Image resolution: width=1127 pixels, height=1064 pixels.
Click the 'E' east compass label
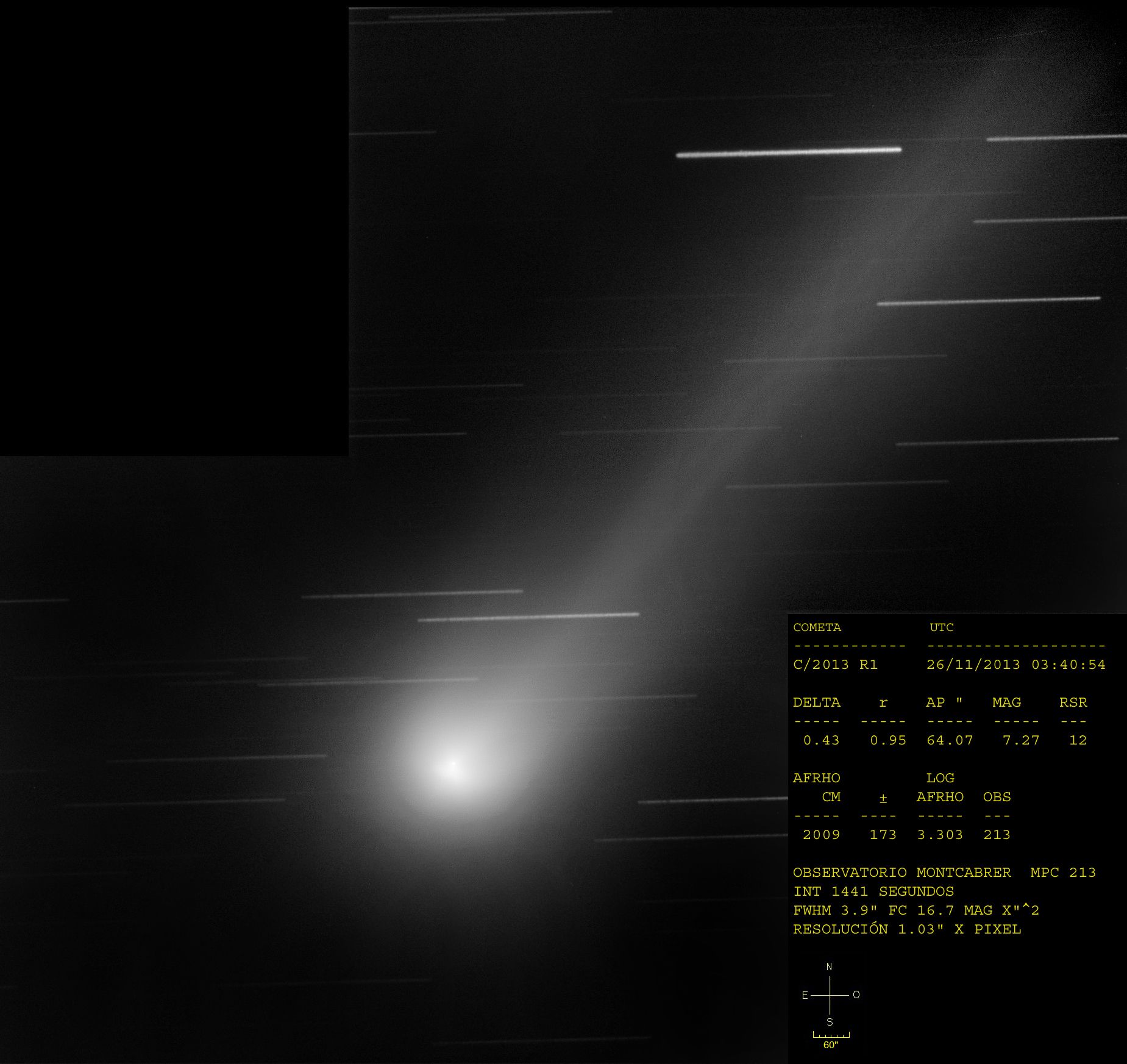pos(805,995)
